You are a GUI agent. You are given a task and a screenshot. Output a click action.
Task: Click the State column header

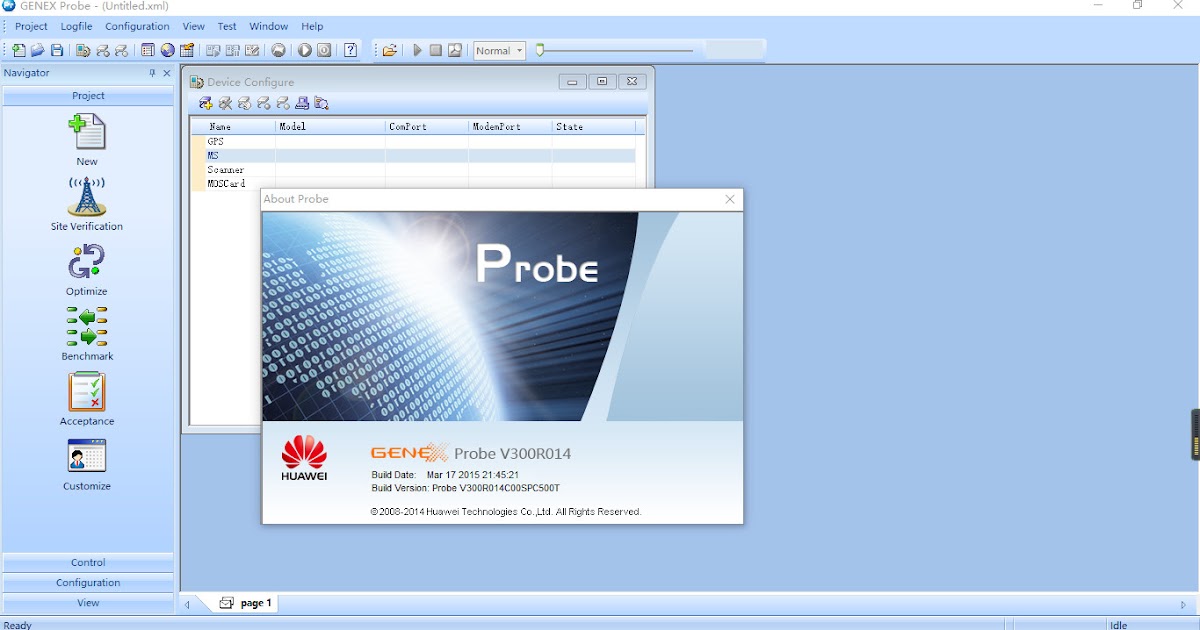(594, 127)
